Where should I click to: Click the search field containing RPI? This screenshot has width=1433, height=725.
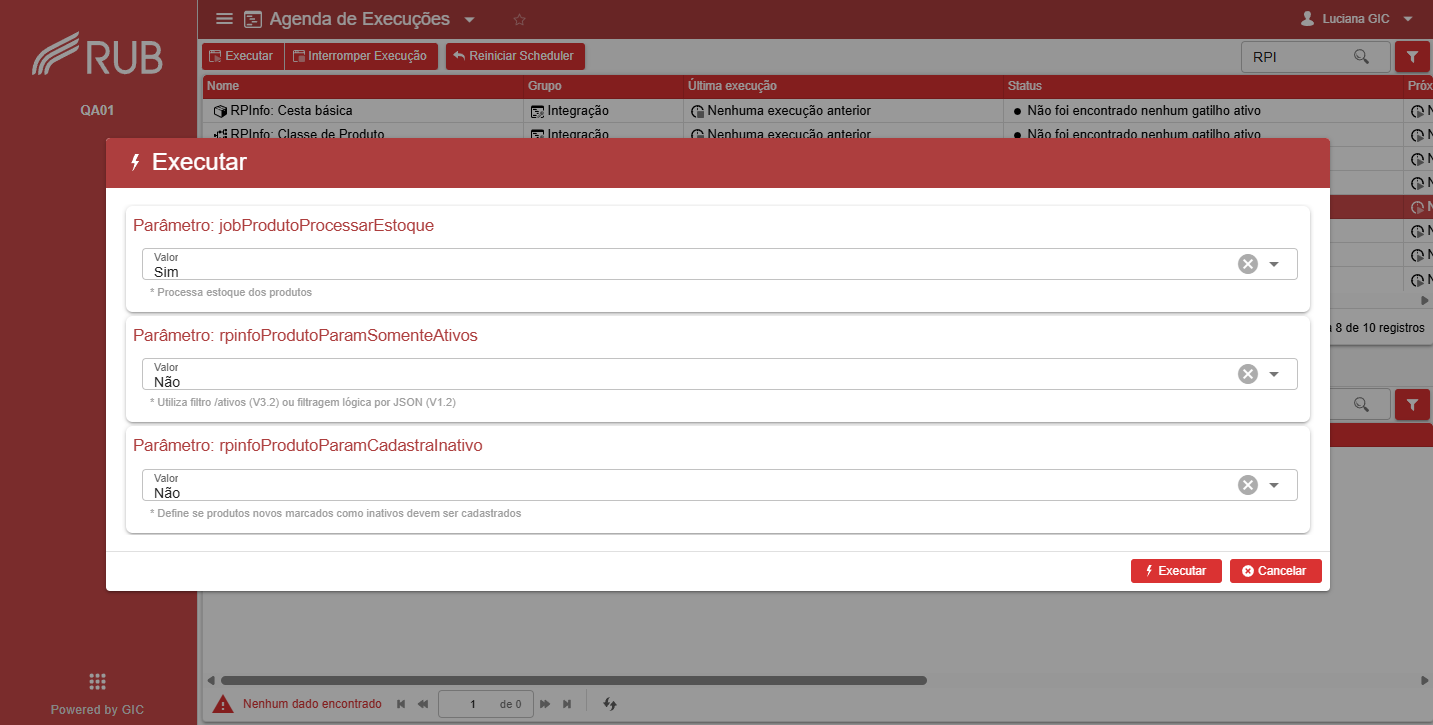[1315, 57]
